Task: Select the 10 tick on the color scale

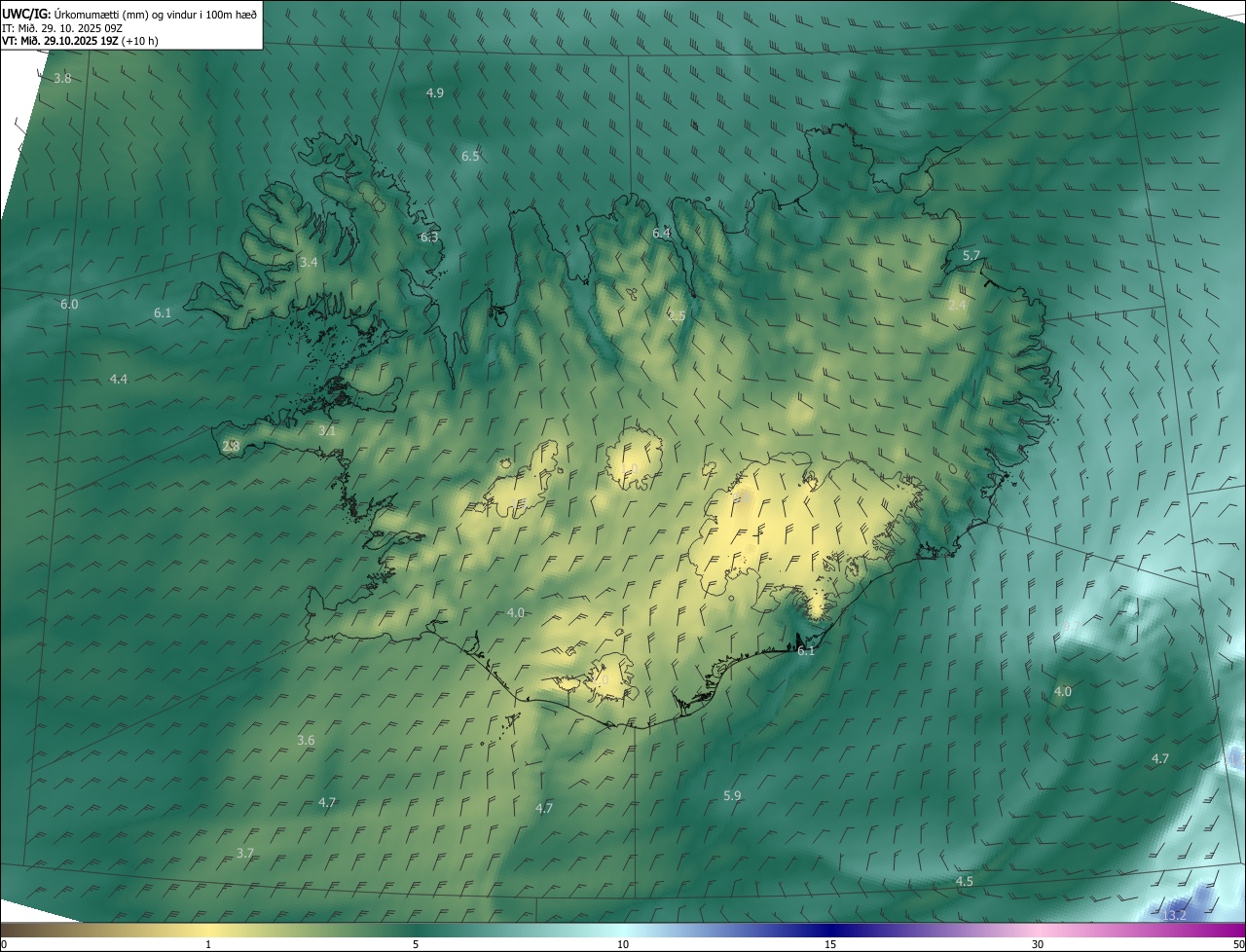Action: [x=623, y=944]
